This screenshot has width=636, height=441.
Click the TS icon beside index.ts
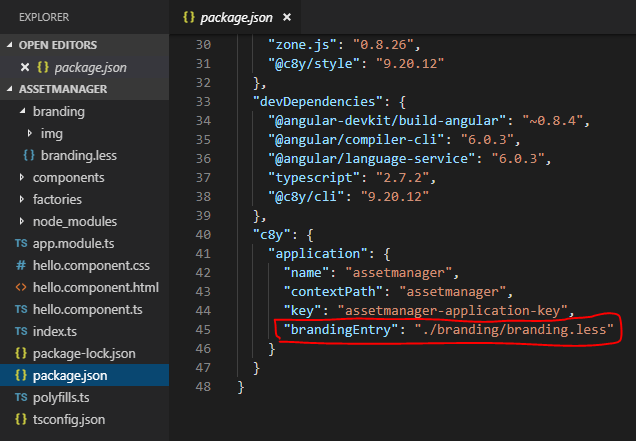(21, 331)
